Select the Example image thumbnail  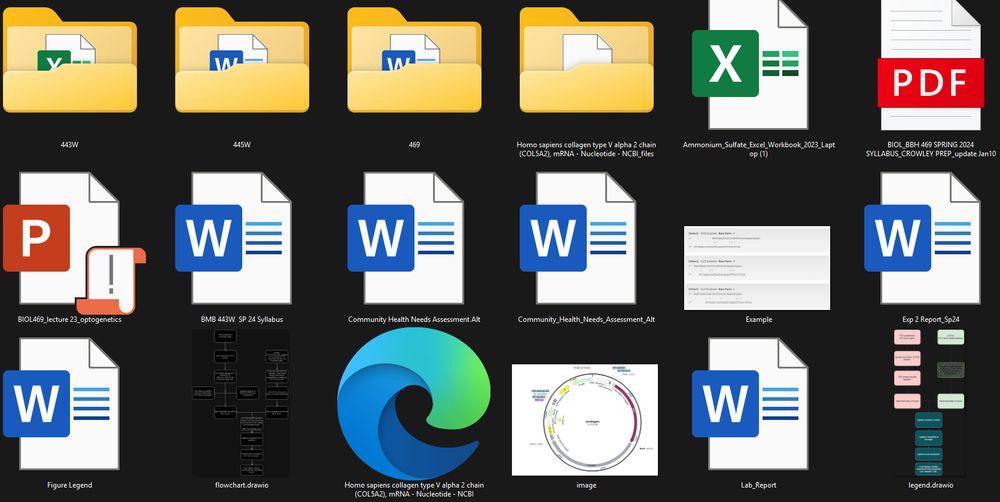pyautogui.click(x=757, y=268)
